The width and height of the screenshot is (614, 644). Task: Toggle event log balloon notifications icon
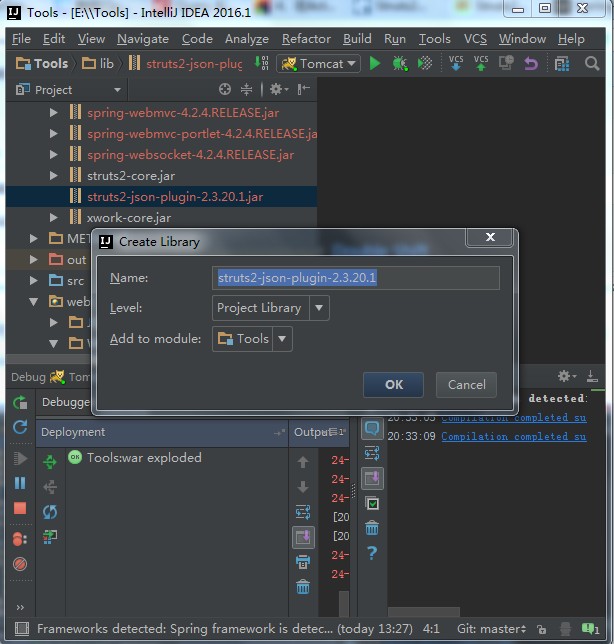pyautogui.click(x=373, y=428)
